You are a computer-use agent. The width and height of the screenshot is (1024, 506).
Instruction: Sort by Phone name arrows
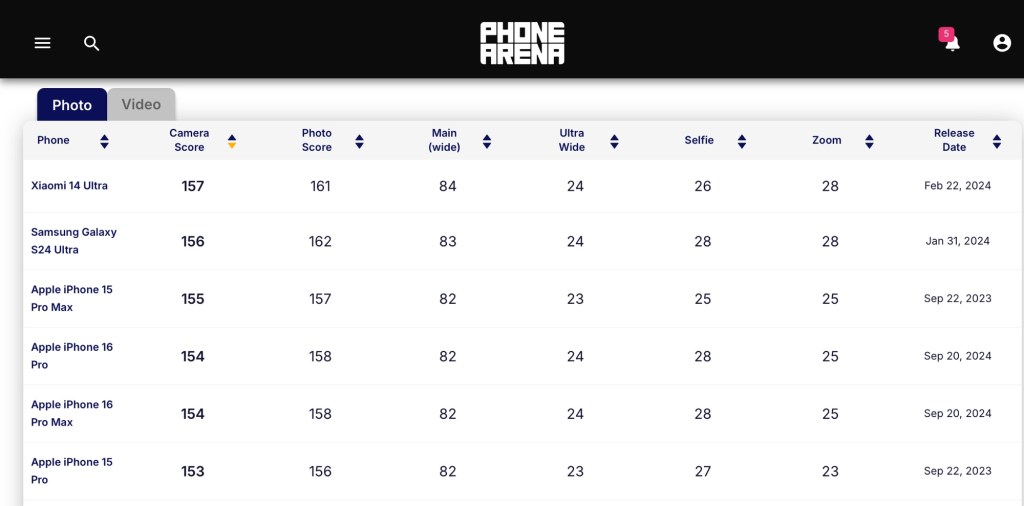[x=104, y=141]
